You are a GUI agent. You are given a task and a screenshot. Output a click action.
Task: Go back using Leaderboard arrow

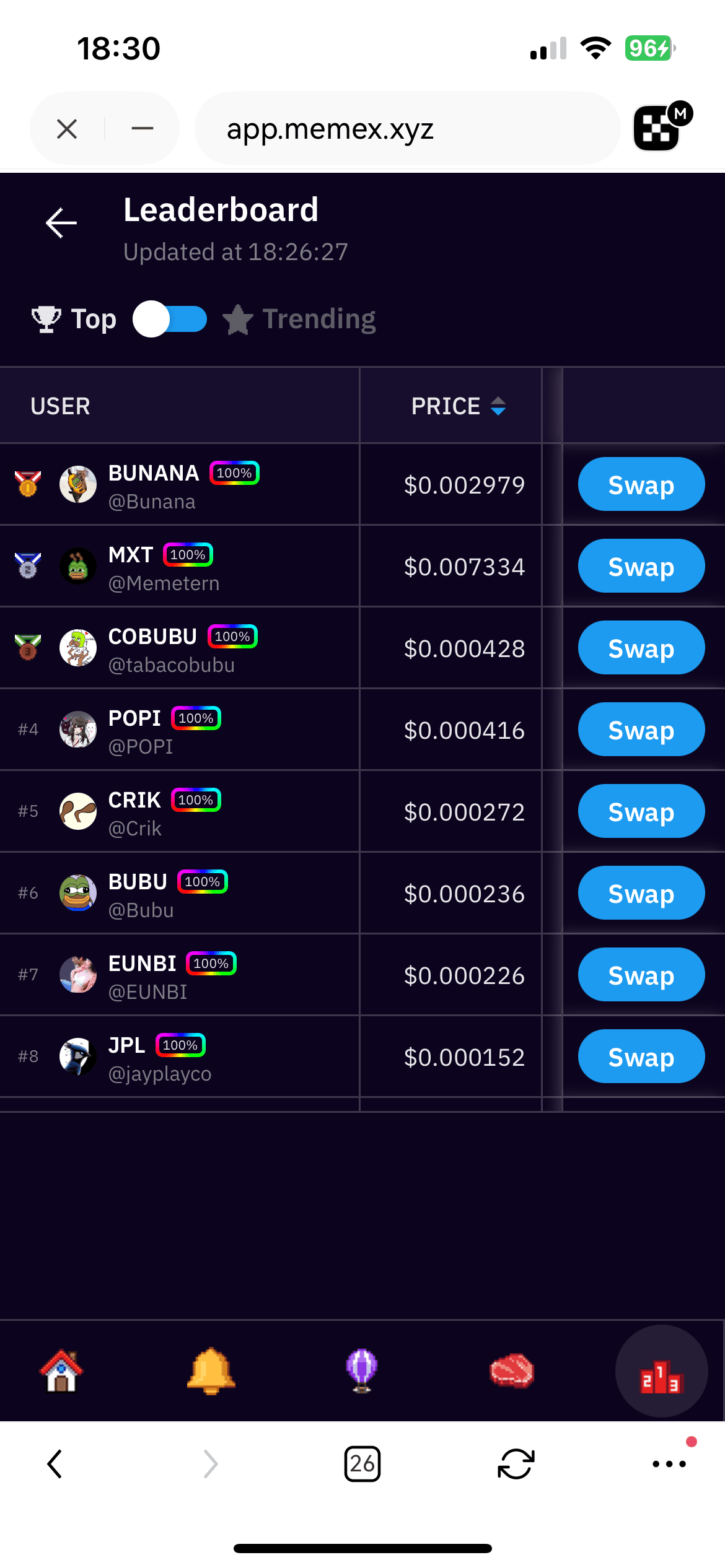point(61,223)
